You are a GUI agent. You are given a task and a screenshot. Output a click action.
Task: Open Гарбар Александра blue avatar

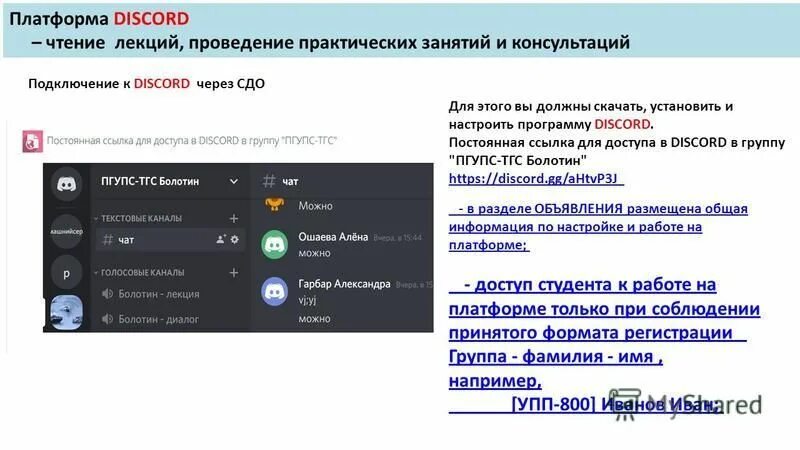[274, 291]
